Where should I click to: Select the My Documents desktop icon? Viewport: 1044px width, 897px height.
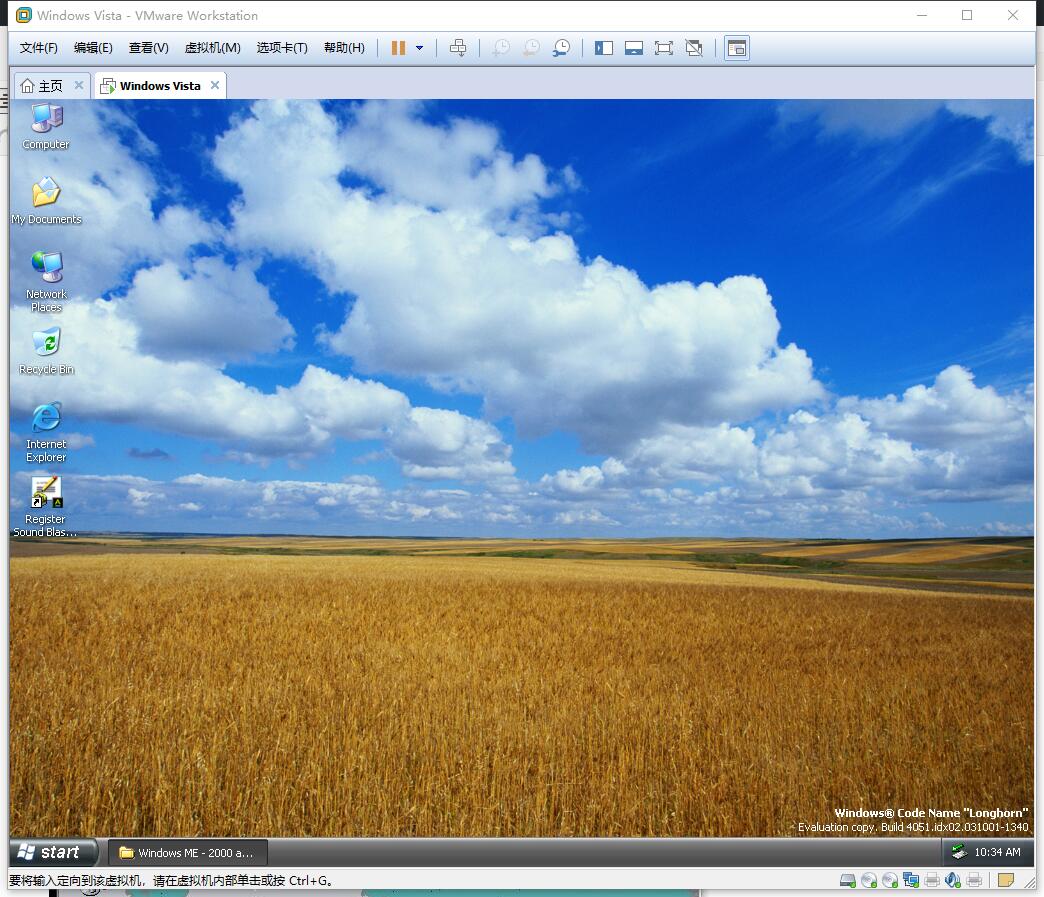coord(46,201)
